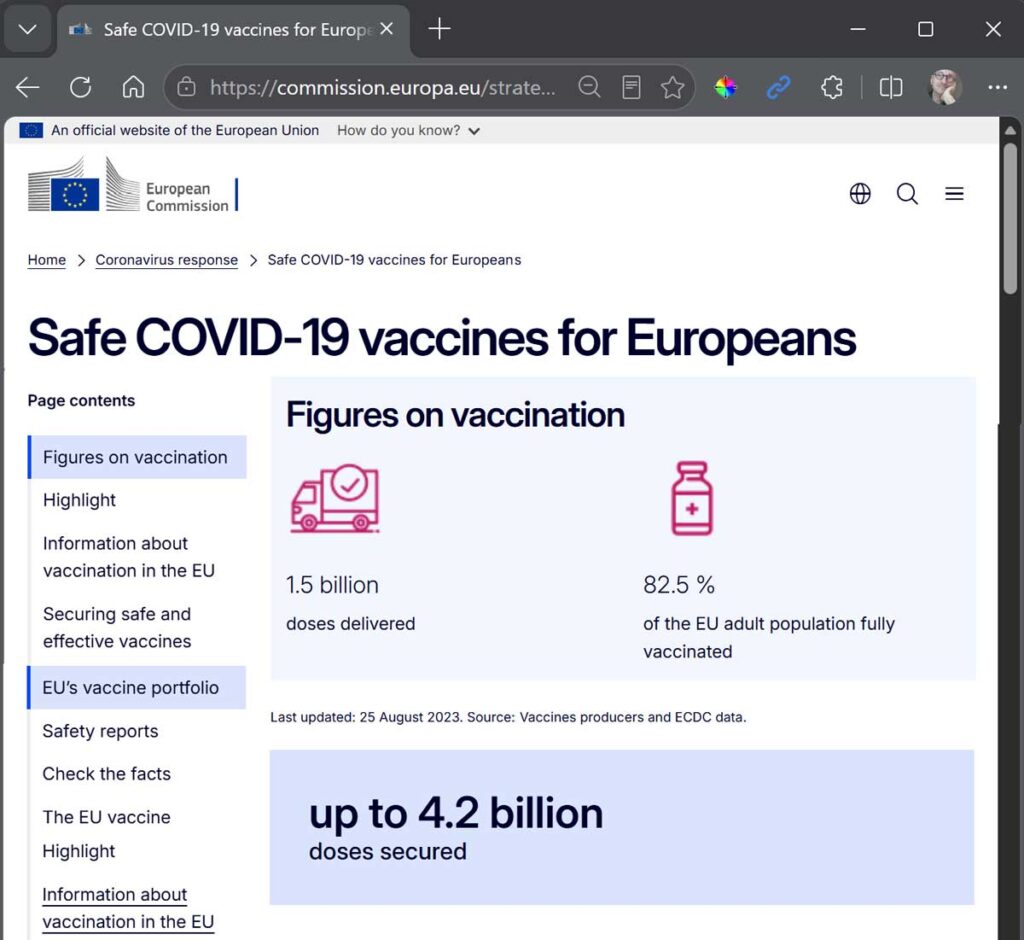1024x940 pixels.
Task: Open the Extensions puzzle icon
Action: tap(832, 87)
